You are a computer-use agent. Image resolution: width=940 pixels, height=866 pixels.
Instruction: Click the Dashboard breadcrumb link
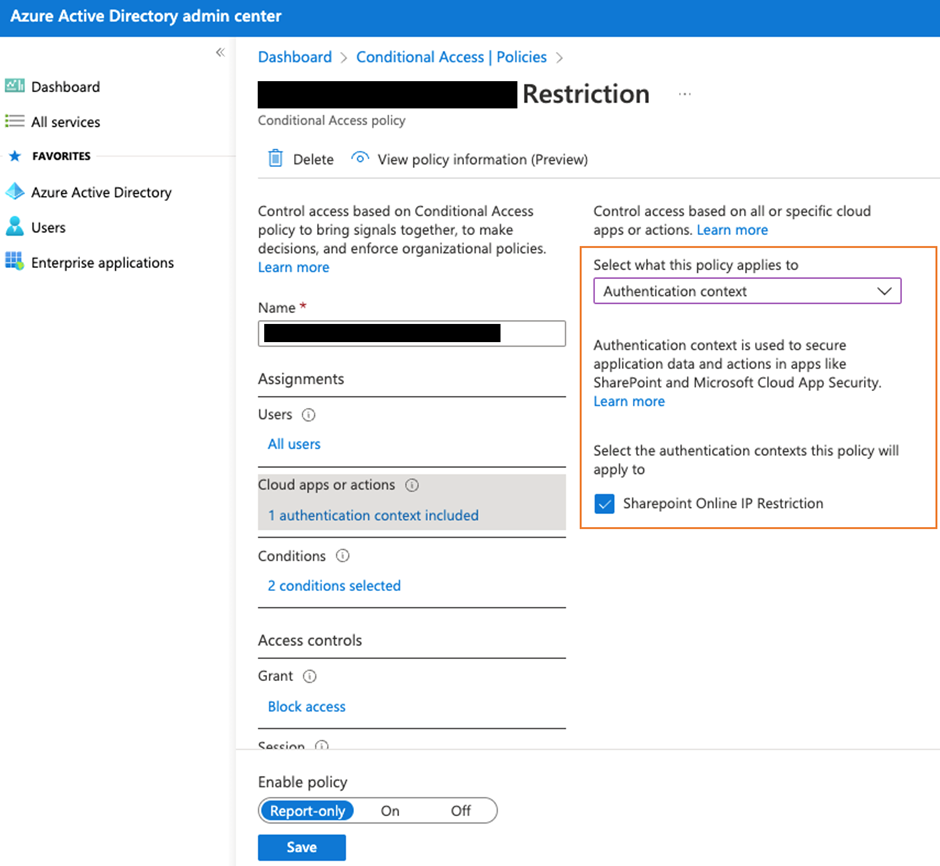click(295, 57)
